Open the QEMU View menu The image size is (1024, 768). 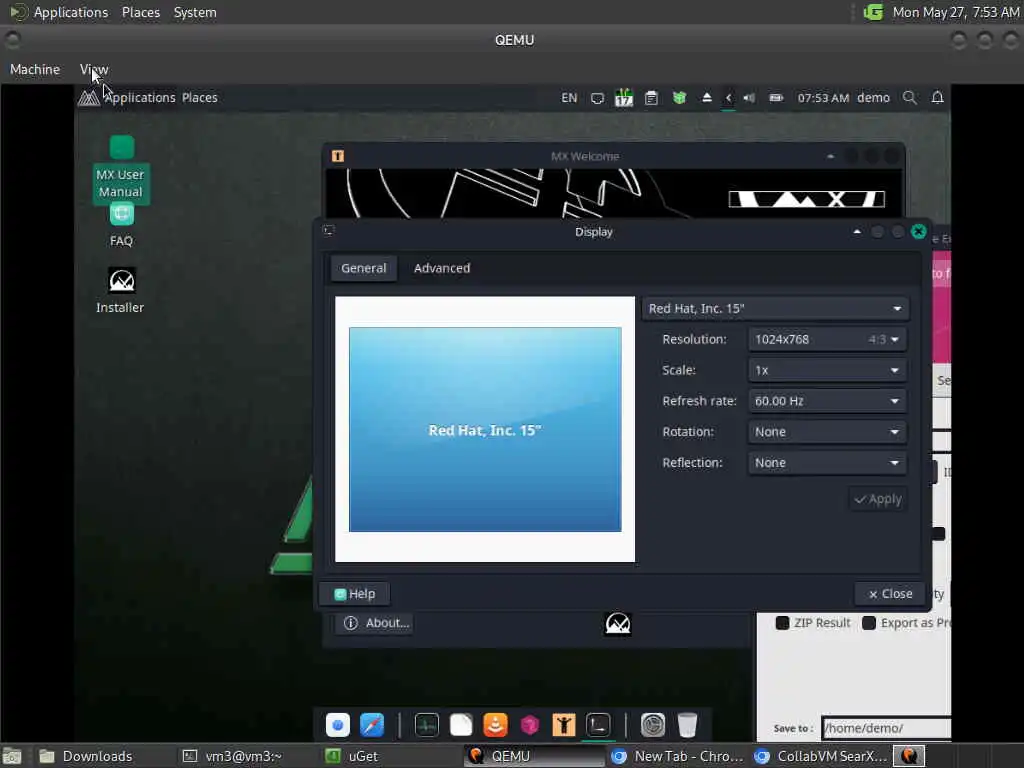pyautogui.click(x=94, y=69)
